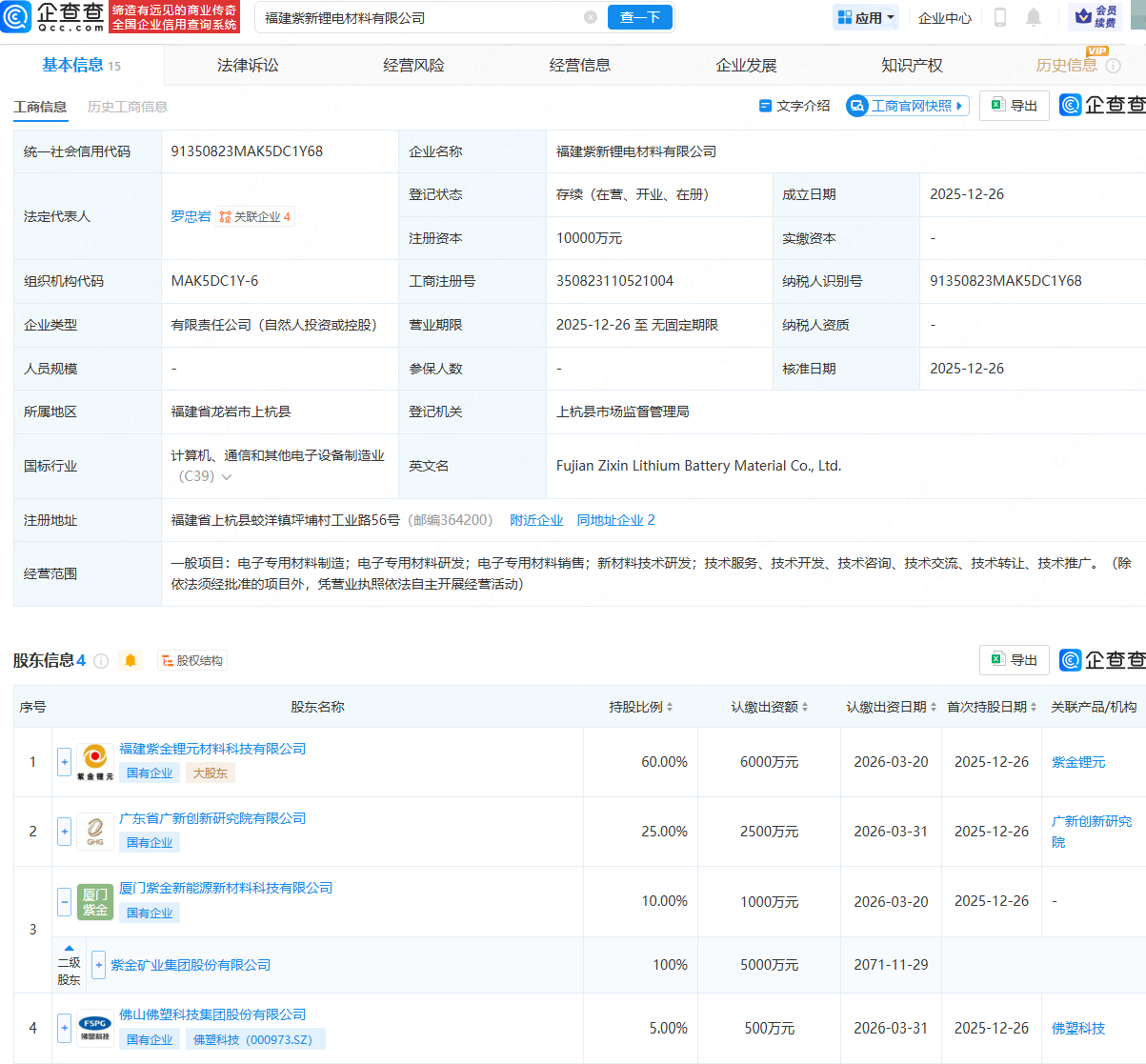Open the mobile app phone icon

1000,17
